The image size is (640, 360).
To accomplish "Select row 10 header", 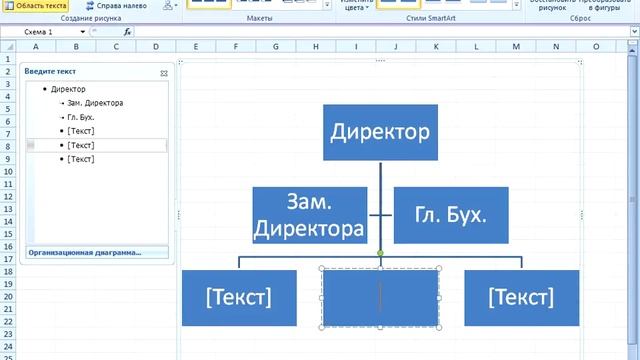I will click(x=8, y=171).
